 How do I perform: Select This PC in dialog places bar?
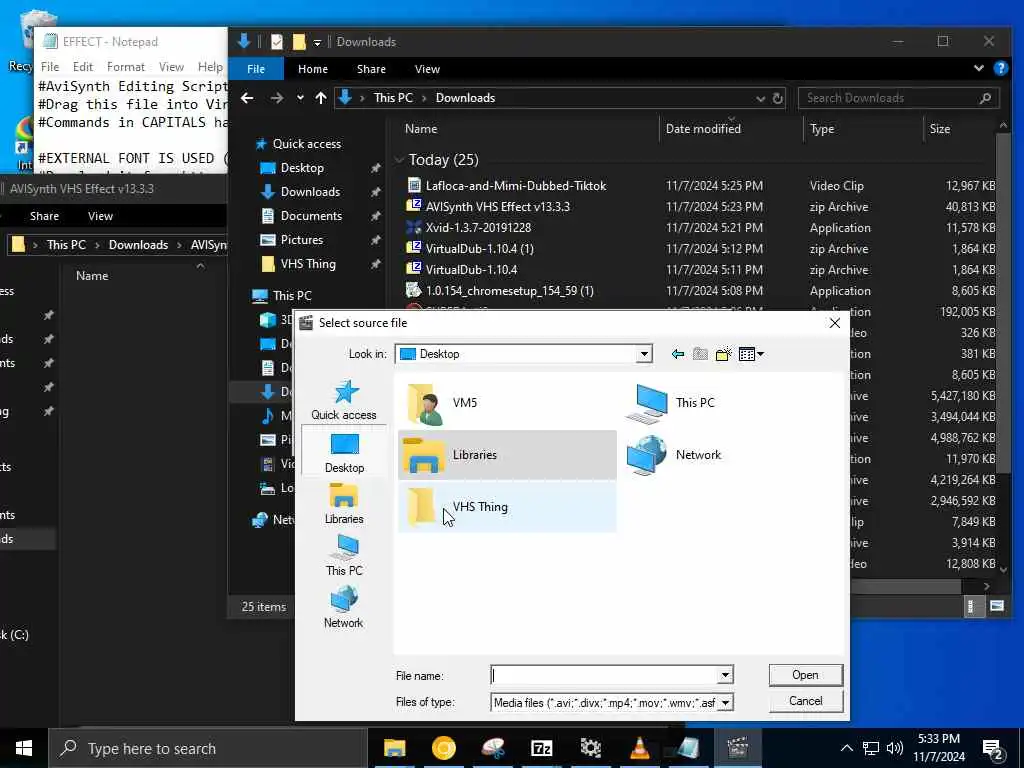(344, 555)
